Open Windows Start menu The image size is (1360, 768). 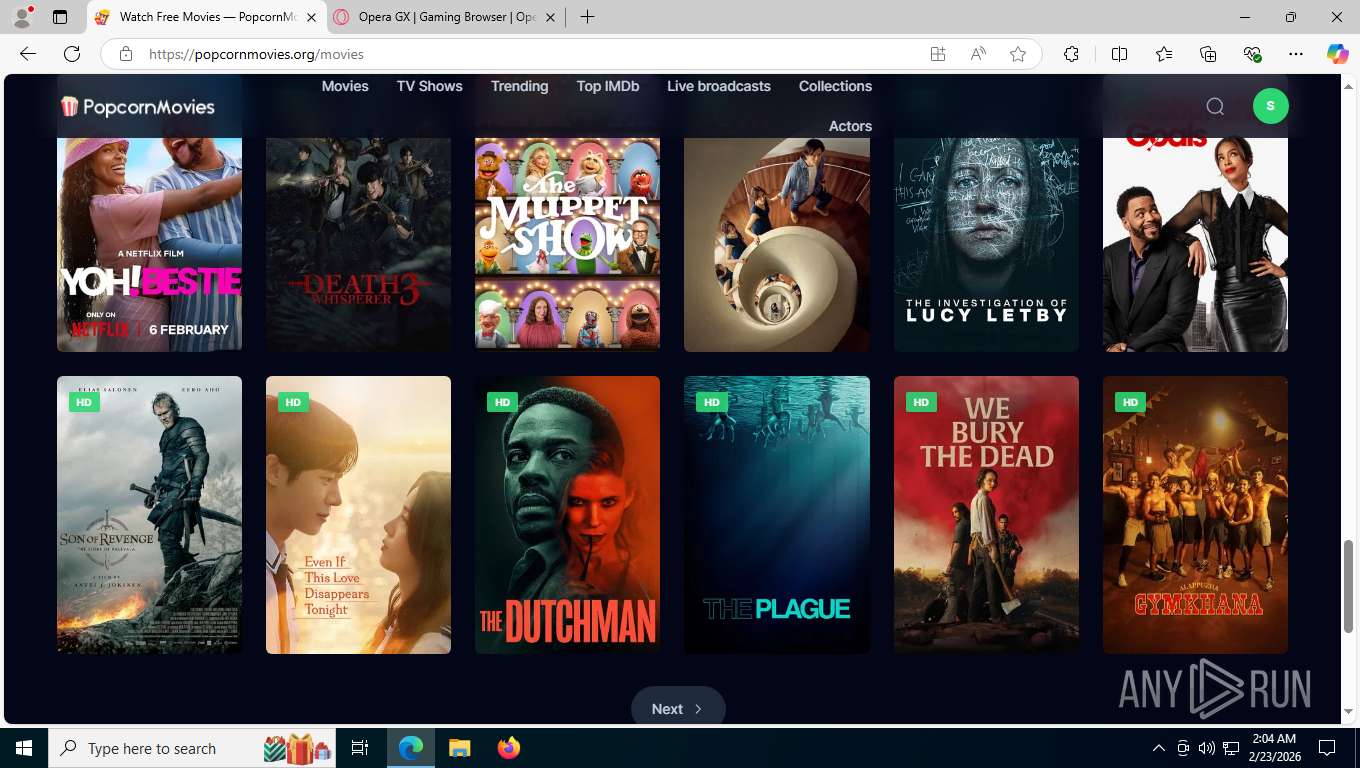point(24,748)
